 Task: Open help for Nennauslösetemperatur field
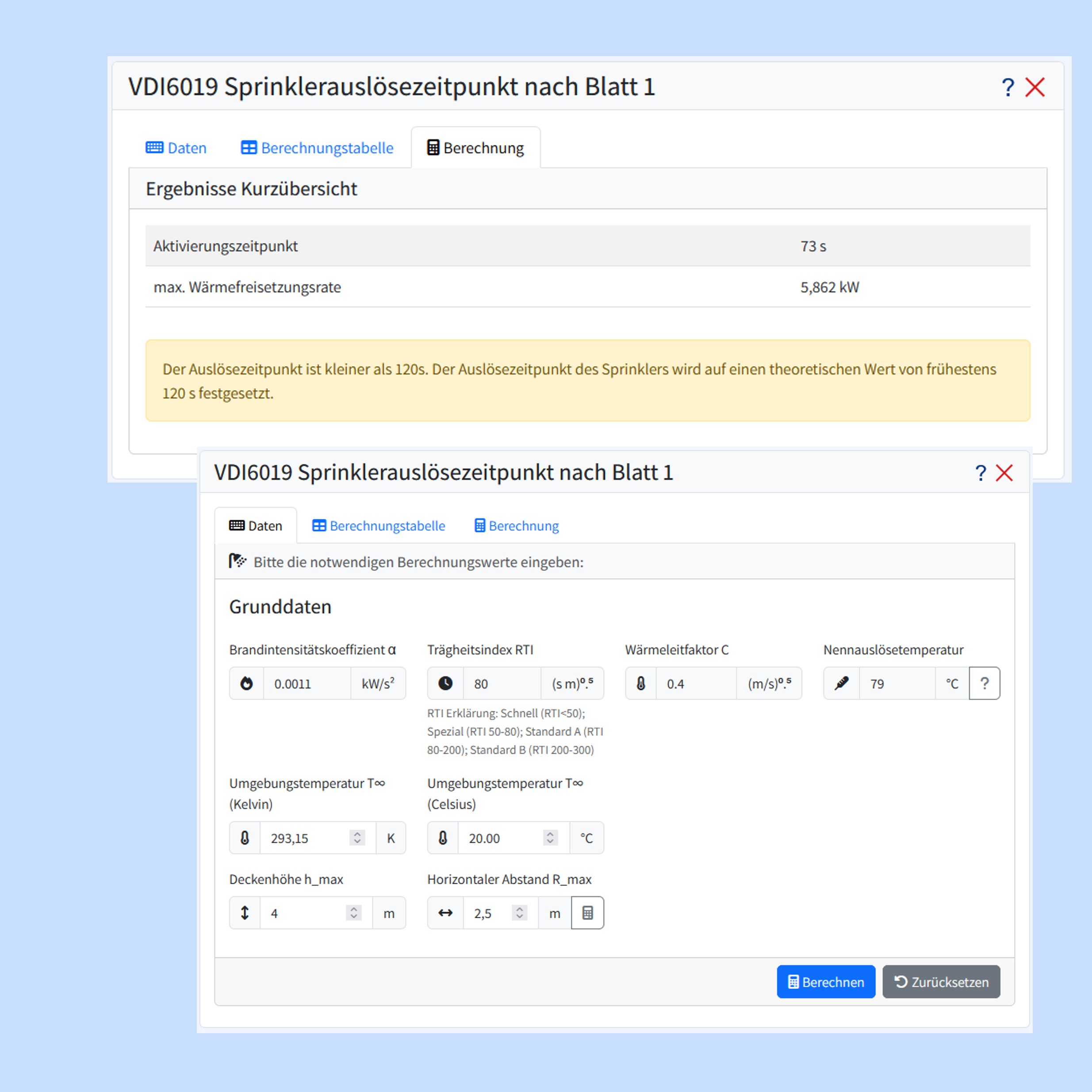tap(984, 683)
